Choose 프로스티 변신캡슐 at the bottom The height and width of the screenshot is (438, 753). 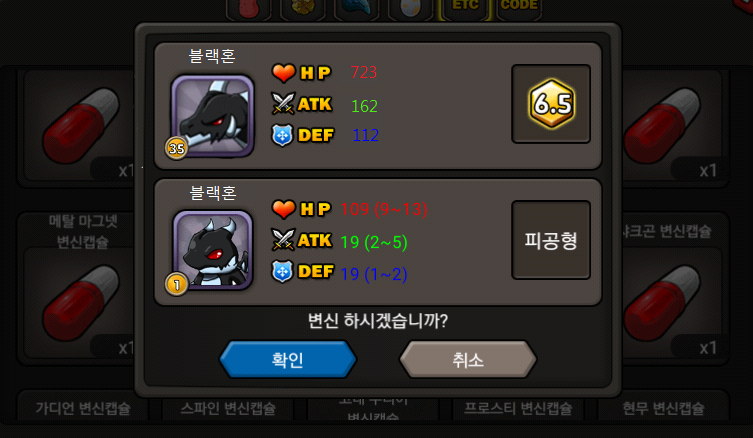click(518, 408)
